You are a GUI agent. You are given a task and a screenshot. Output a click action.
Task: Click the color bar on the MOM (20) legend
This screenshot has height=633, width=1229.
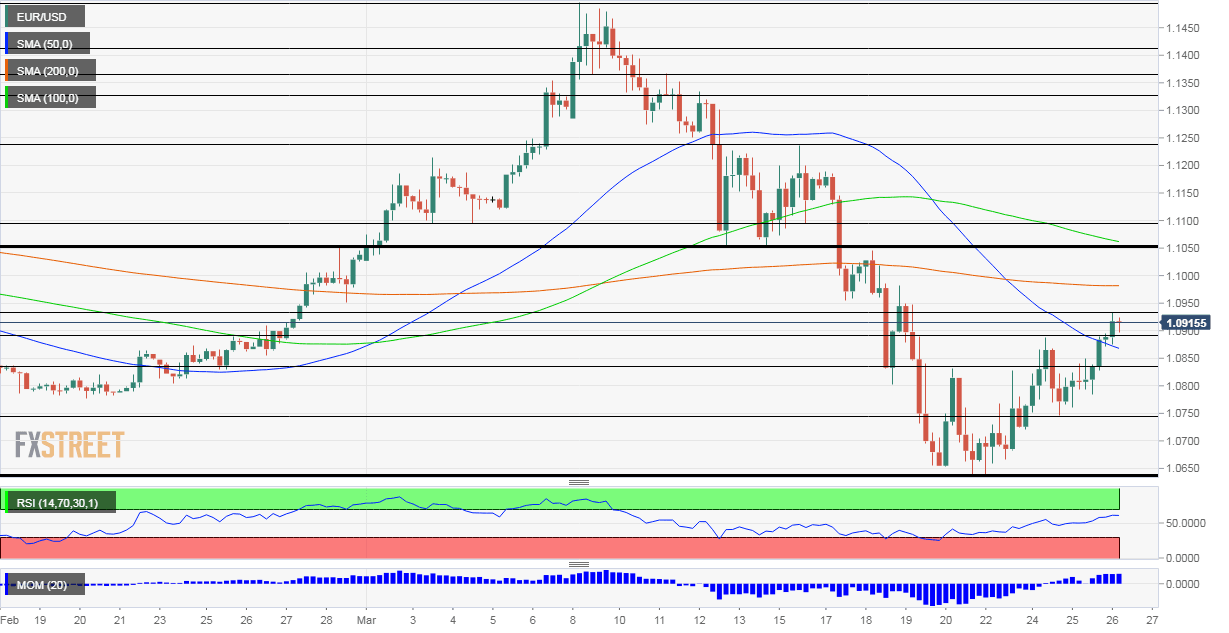point(7,584)
